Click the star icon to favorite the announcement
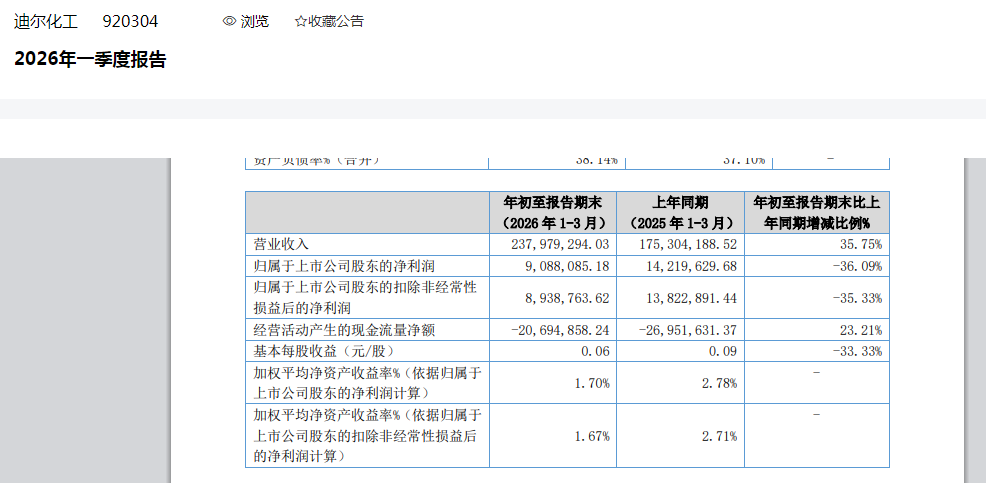The image size is (986, 483). pyautogui.click(x=301, y=21)
